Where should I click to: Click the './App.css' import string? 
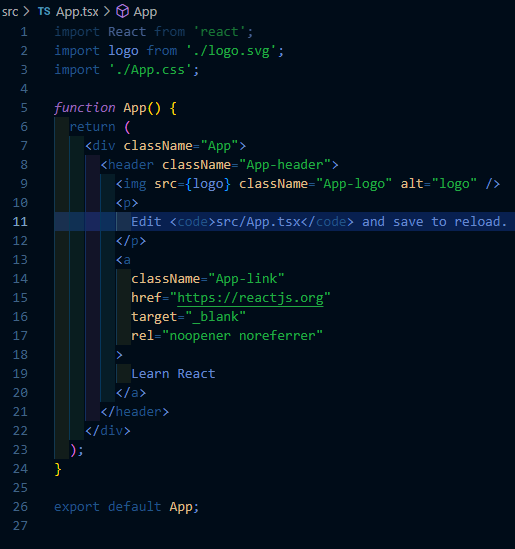pyautogui.click(x=150, y=70)
